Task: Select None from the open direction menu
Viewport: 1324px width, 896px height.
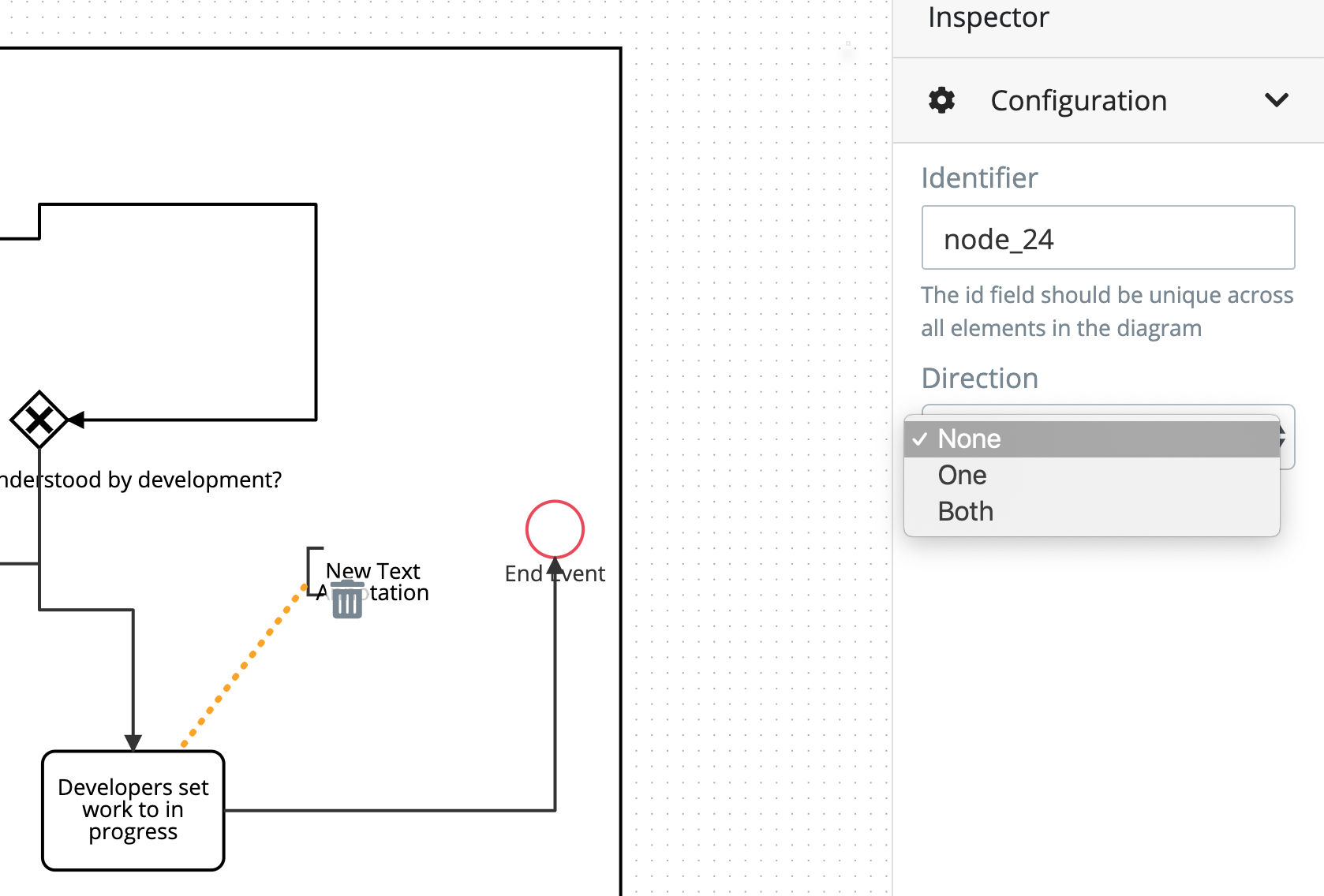Action: (969, 439)
